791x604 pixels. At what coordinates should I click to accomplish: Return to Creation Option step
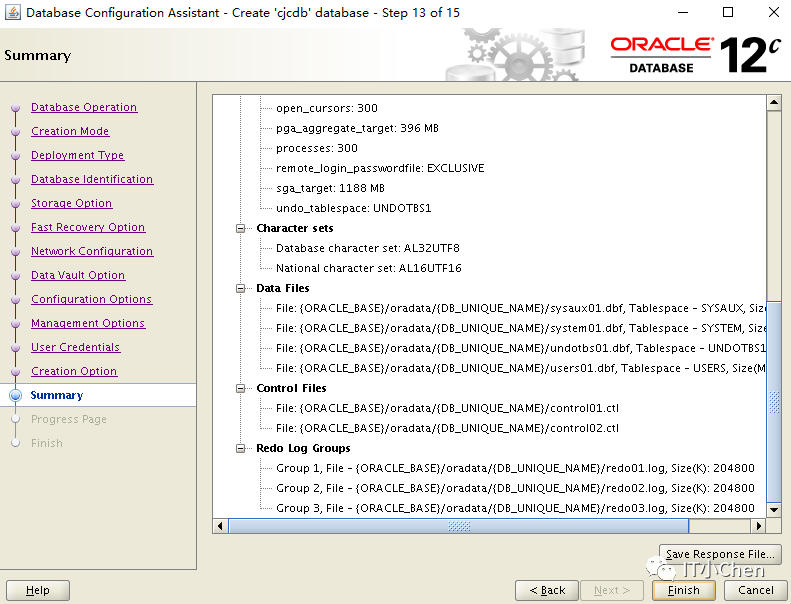coord(74,371)
